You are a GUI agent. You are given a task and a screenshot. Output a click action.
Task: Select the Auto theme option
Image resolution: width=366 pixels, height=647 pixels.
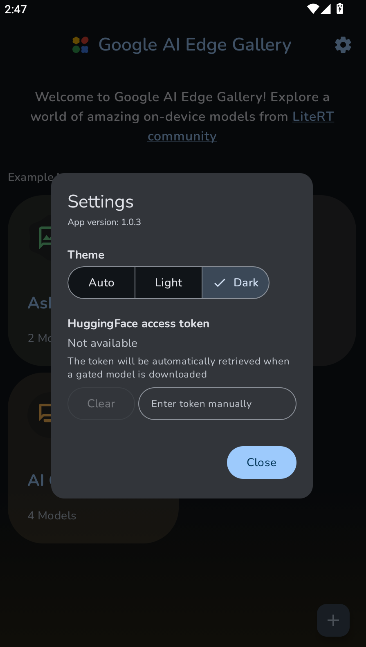point(101,283)
